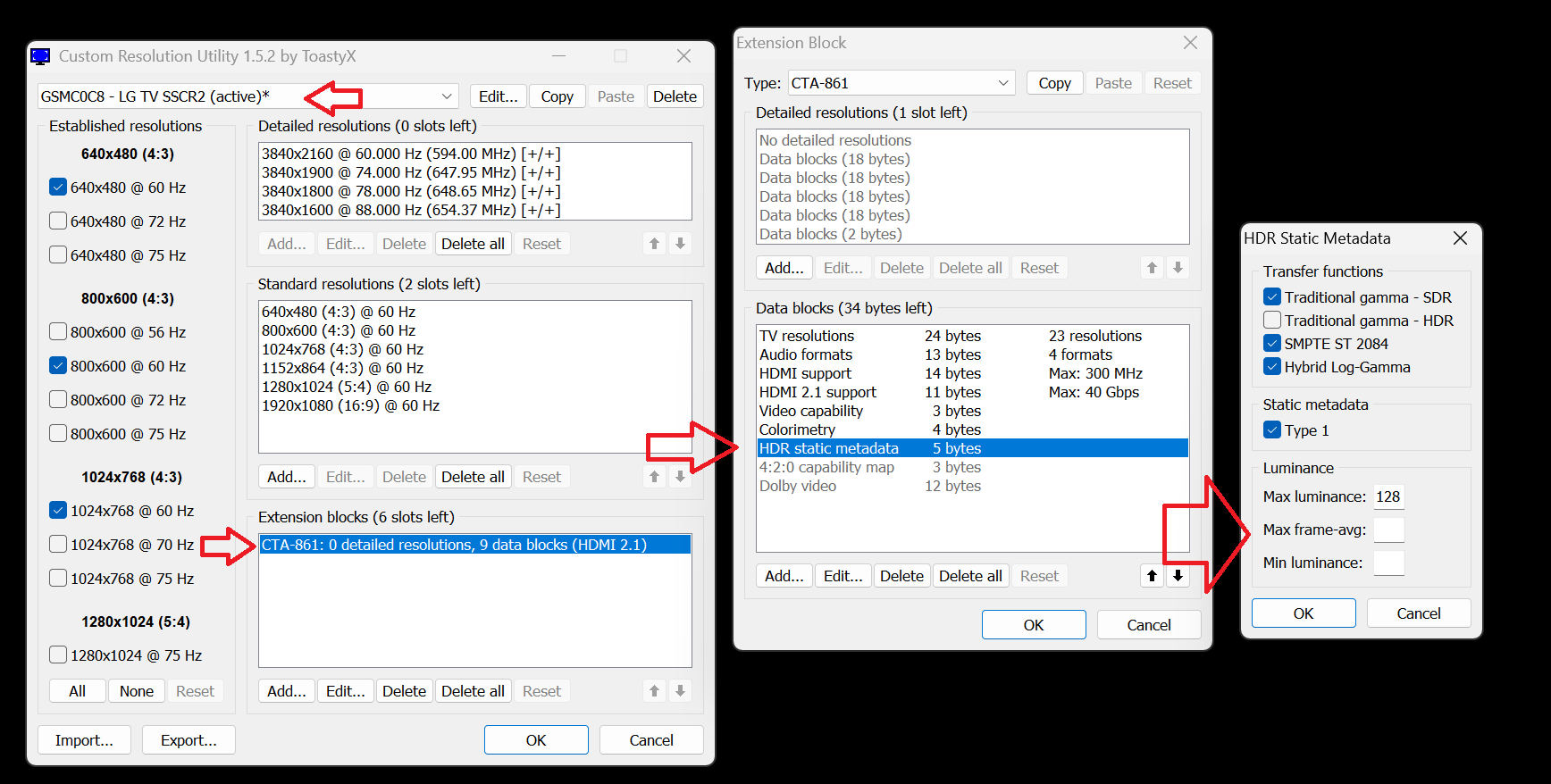Add a standard resolution in CRU

point(287,477)
